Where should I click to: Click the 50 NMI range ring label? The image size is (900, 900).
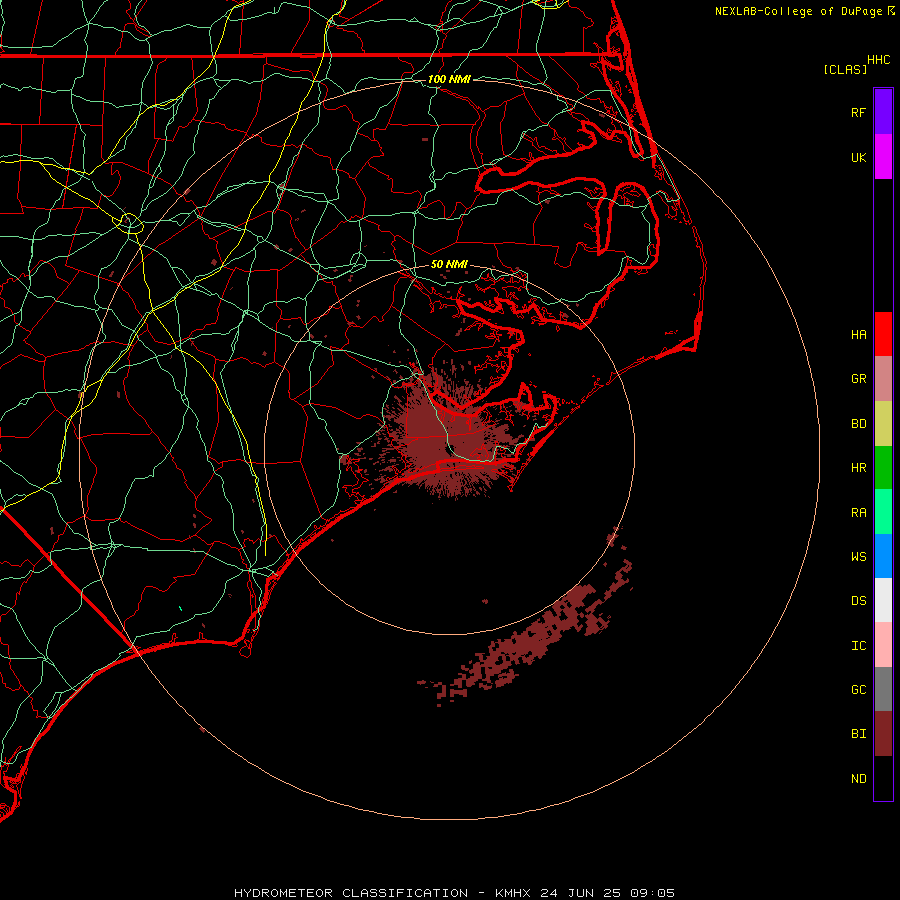pos(449,264)
